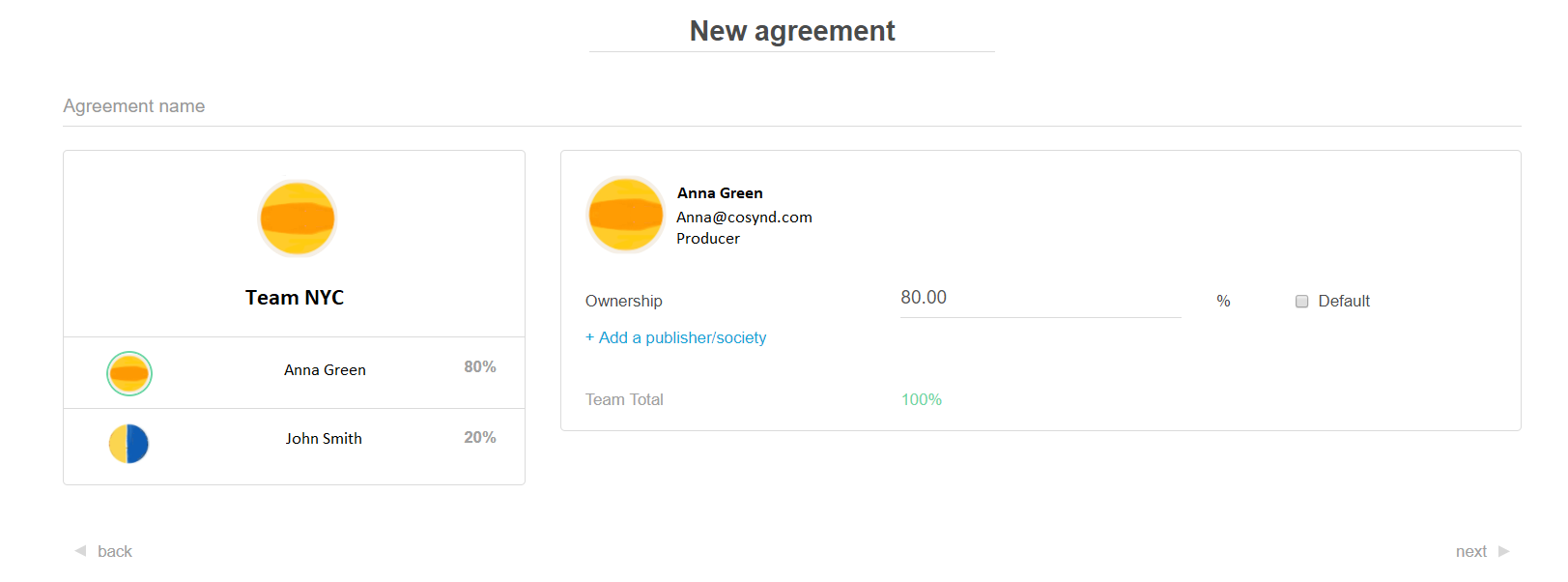Enable the Default checkbox

click(x=1301, y=302)
